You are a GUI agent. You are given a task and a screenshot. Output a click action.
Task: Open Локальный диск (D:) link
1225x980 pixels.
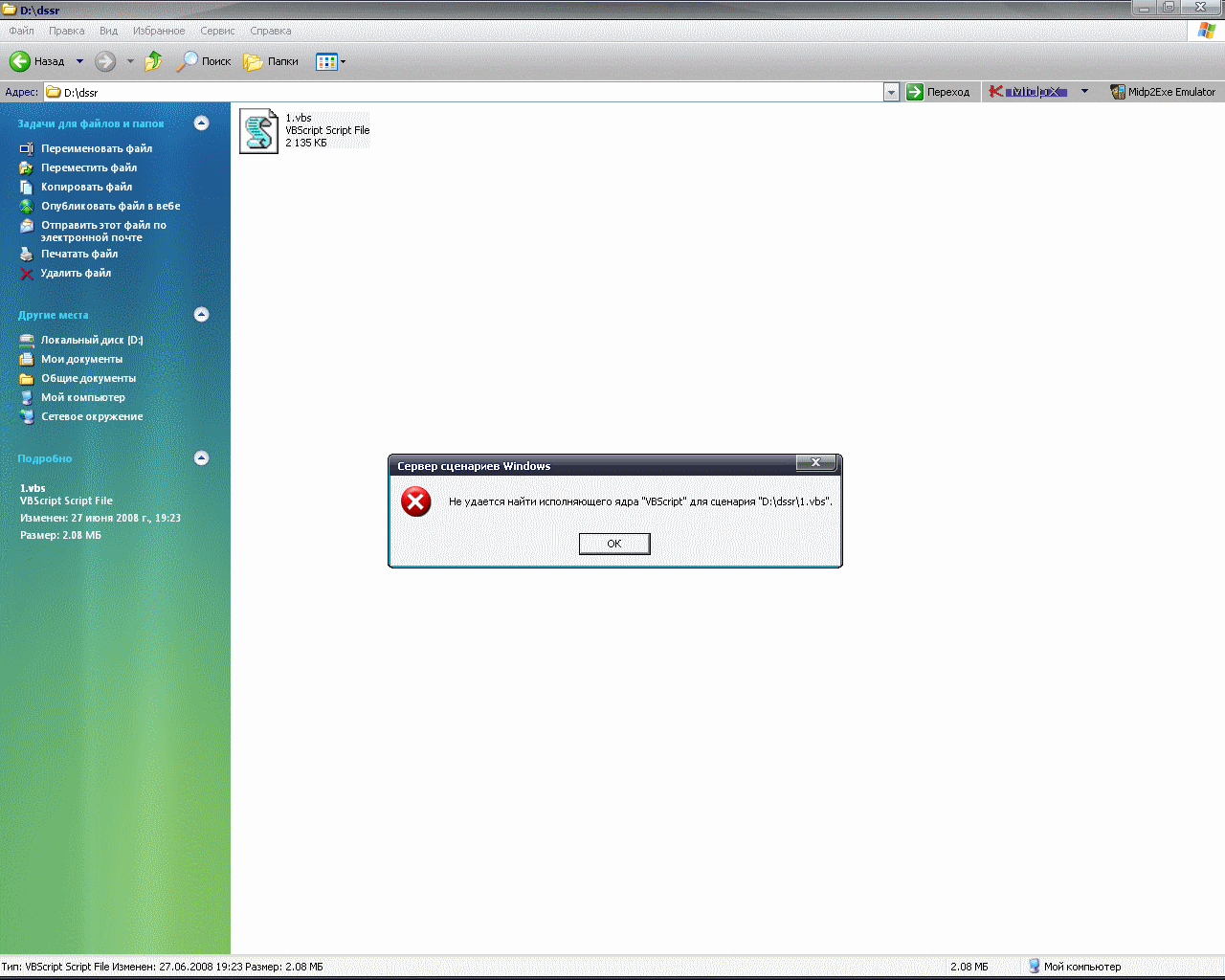point(92,340)
